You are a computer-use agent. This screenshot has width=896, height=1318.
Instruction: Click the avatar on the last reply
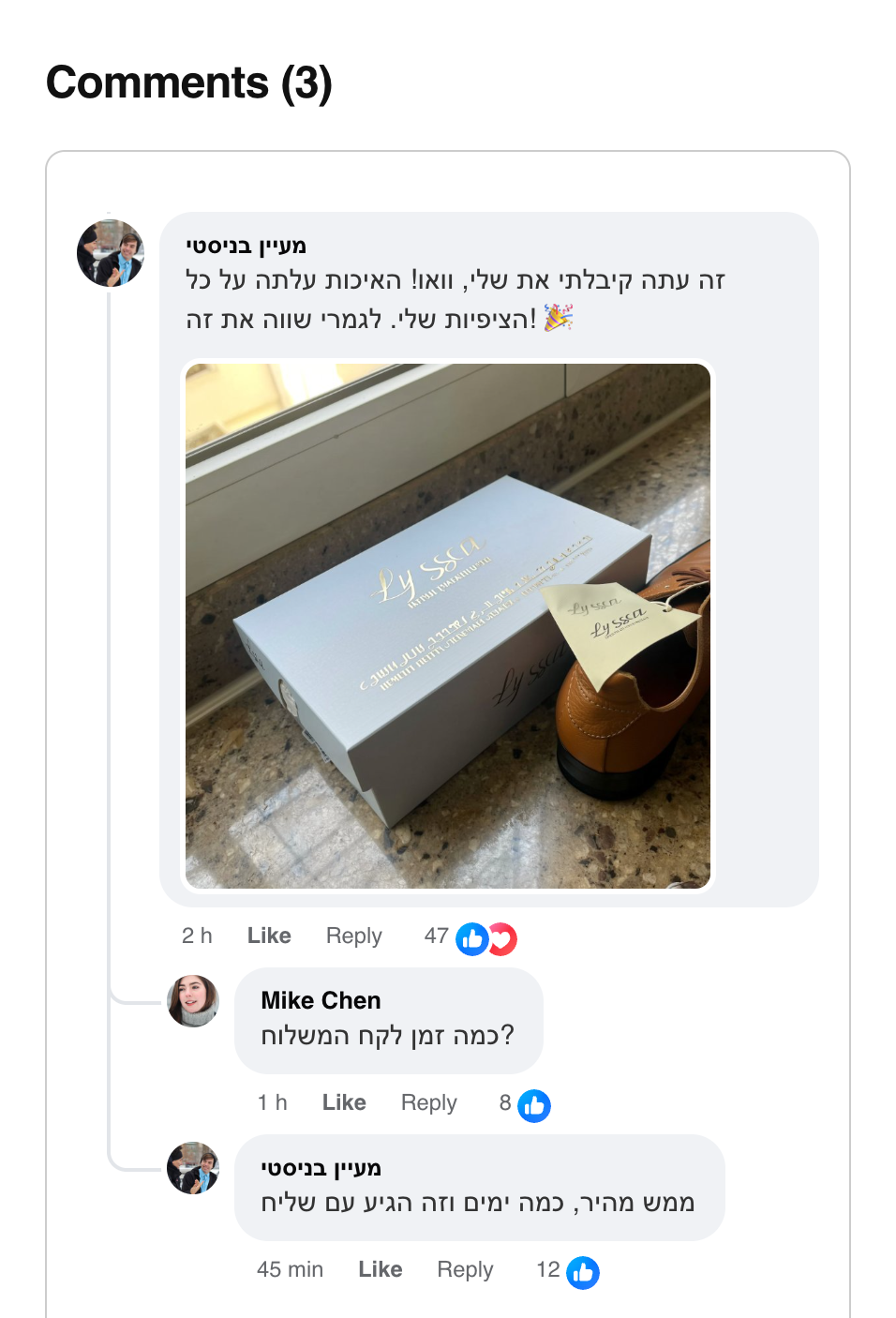(193, 1168)
